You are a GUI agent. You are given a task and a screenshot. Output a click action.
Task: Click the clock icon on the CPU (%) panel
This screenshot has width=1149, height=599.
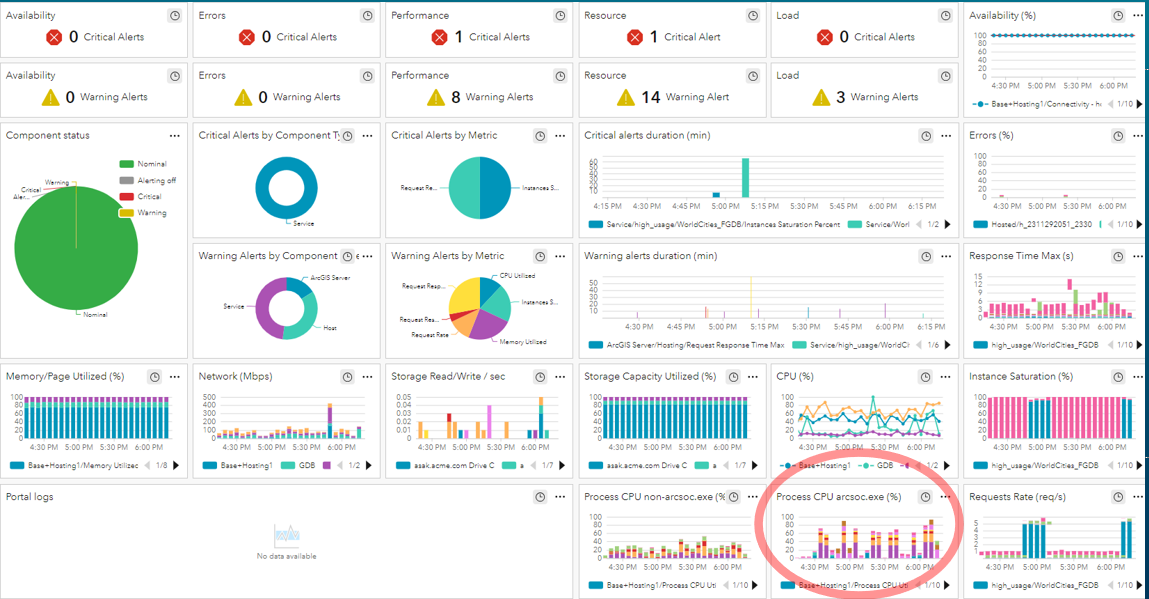pyautogui.click(x=925, y=376)
